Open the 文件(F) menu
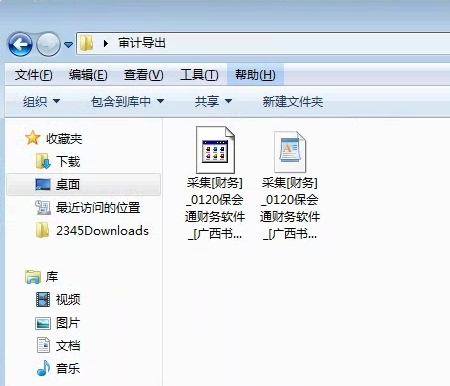 (x=33, y=75)
